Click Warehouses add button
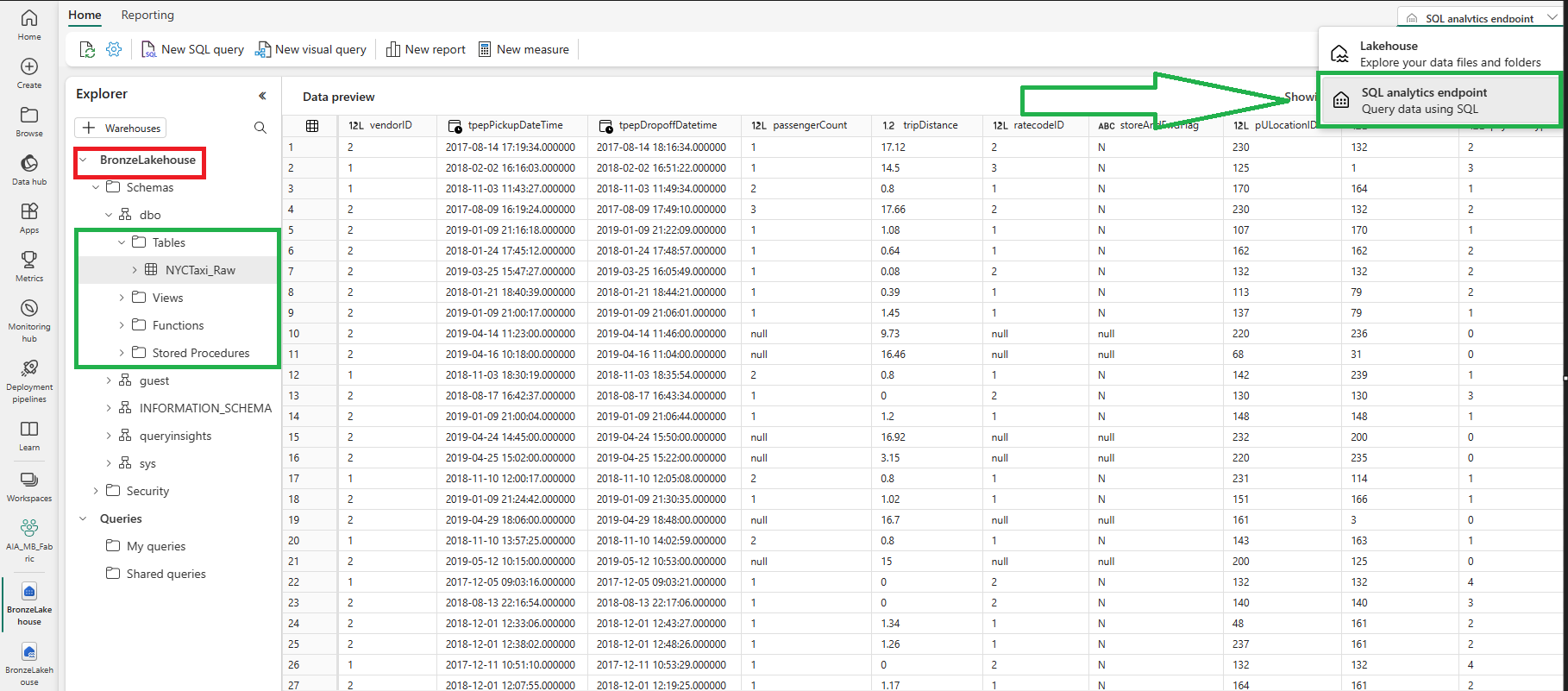This screenshot has width=1568, height=691. tap(121, 128)
